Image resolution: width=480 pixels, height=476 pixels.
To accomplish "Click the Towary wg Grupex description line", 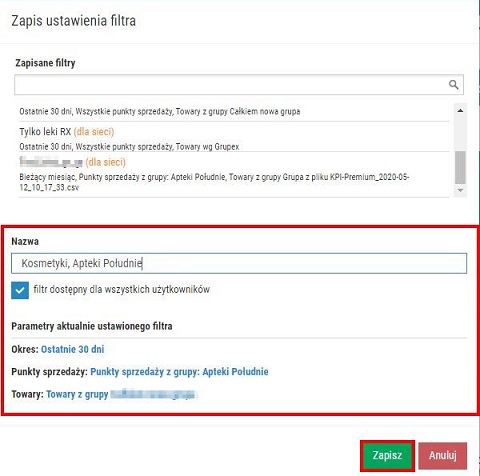I will click(x=129, y=147).
